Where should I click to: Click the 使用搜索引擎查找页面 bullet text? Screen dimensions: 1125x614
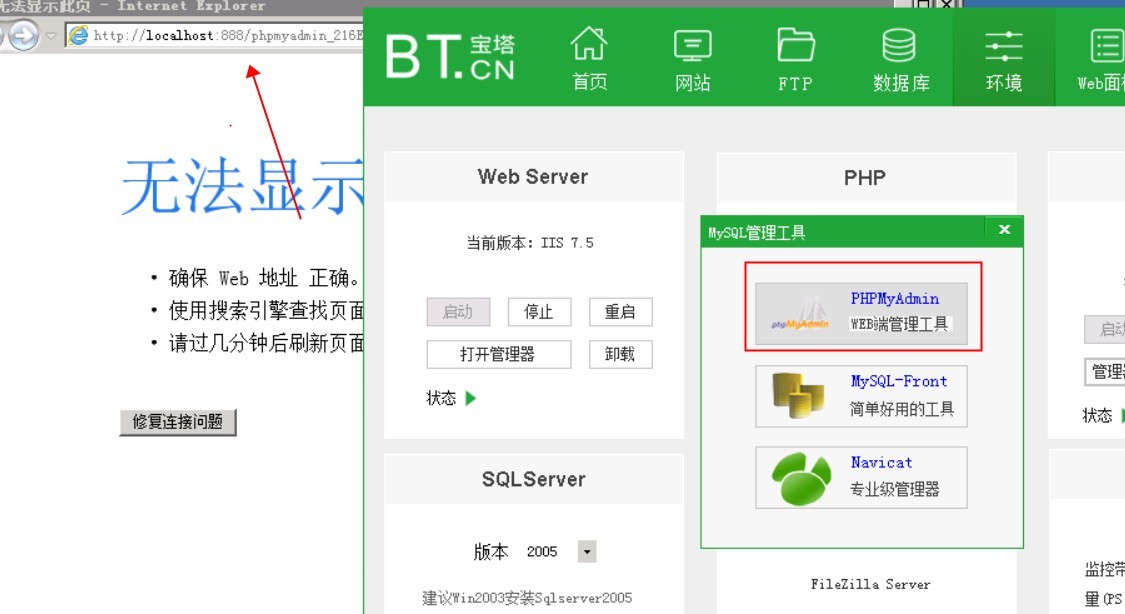click(x=266, y=310)
